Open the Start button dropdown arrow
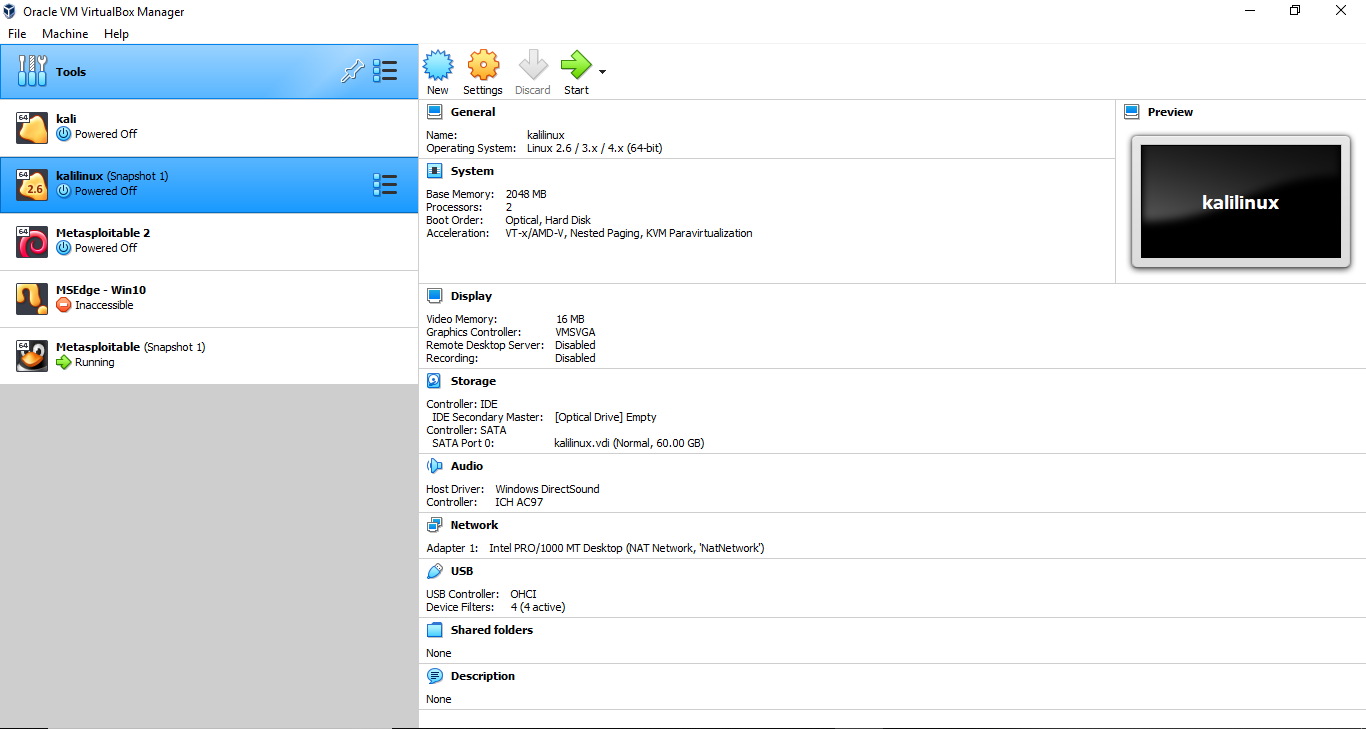 click(602, 72)
